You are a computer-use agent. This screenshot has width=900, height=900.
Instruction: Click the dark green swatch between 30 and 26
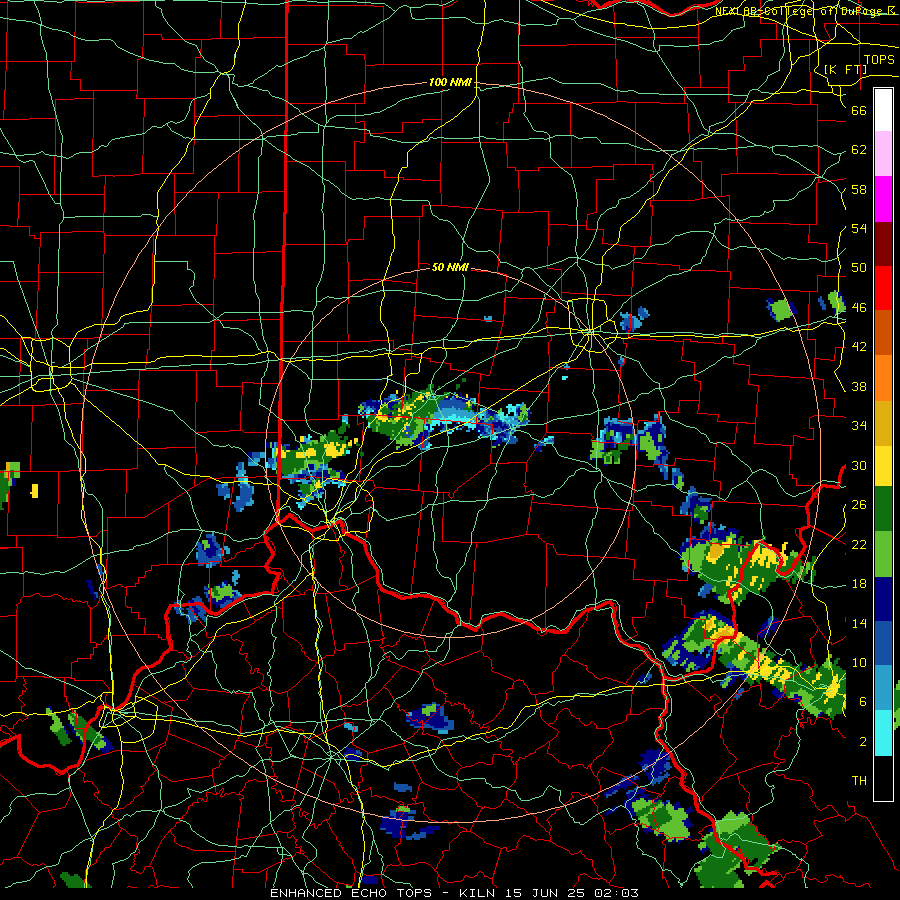pyautogui.click(x=883, y=509)
